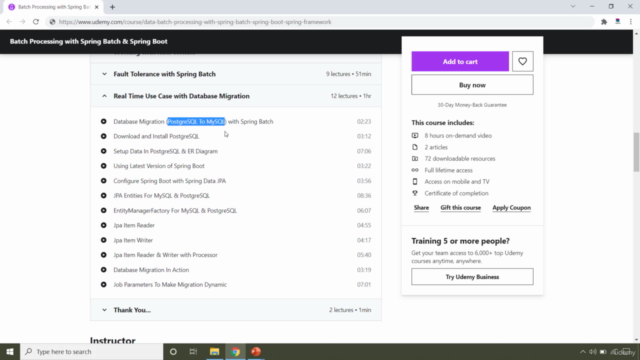Click the wishlist heart icon

tap(522, 62)
